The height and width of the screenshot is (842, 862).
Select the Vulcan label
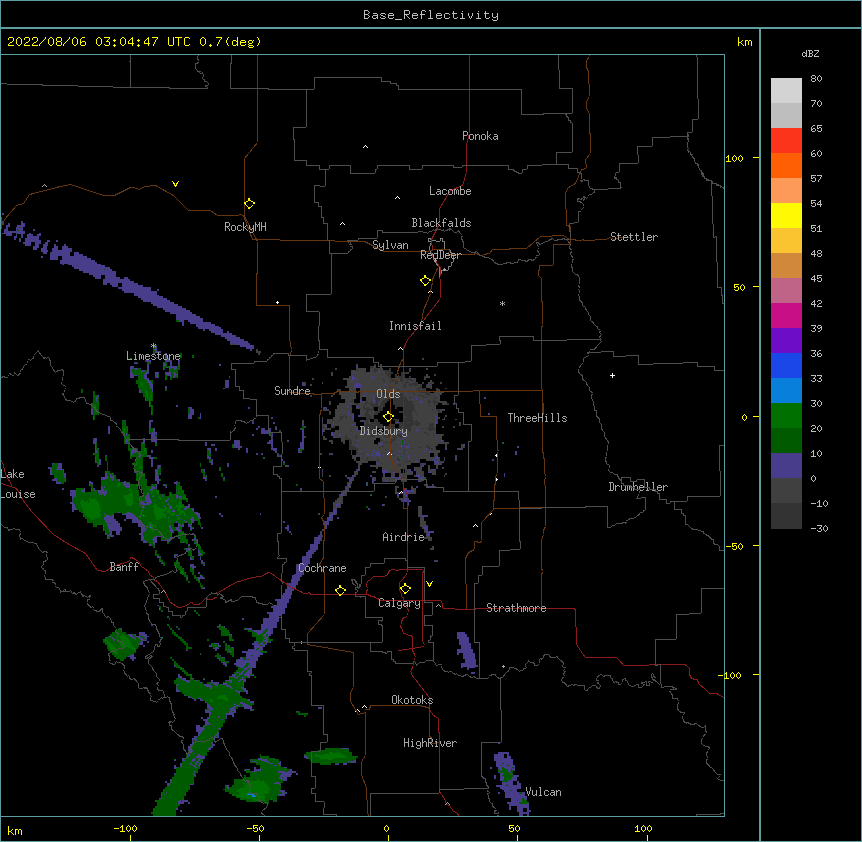(544, 792)
